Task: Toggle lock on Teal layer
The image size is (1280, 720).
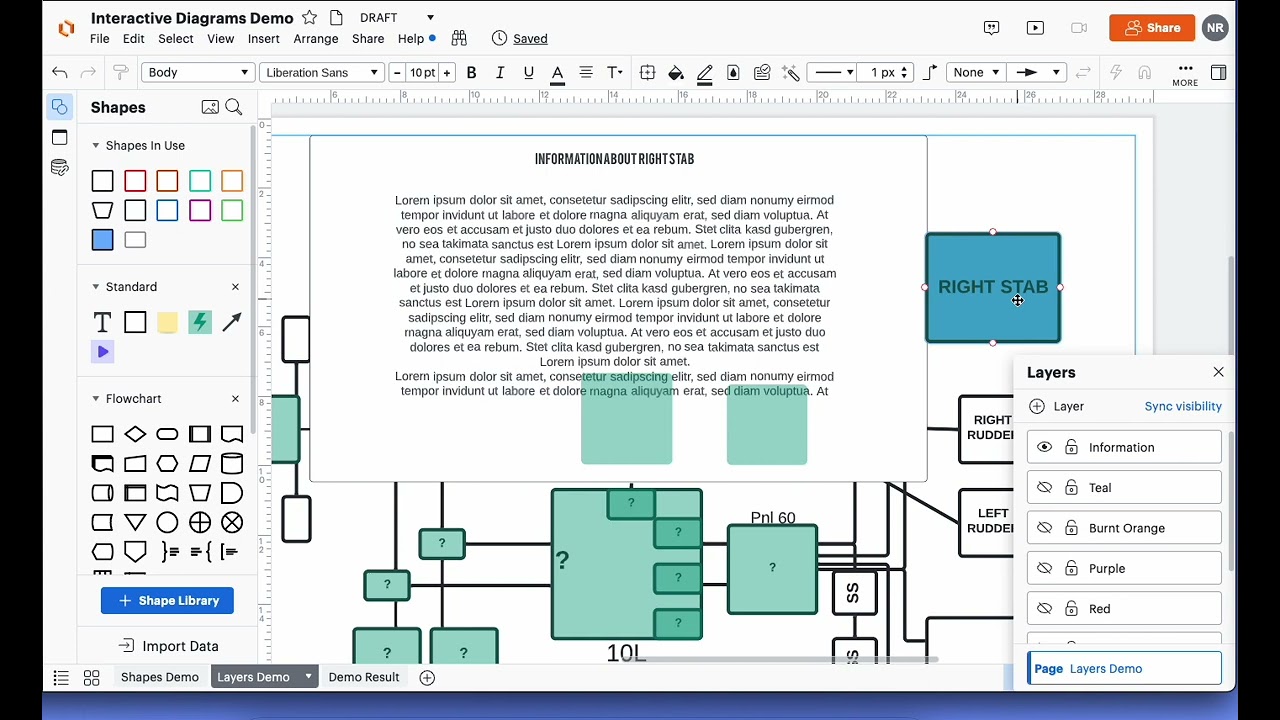Action: pos(1071,487)
